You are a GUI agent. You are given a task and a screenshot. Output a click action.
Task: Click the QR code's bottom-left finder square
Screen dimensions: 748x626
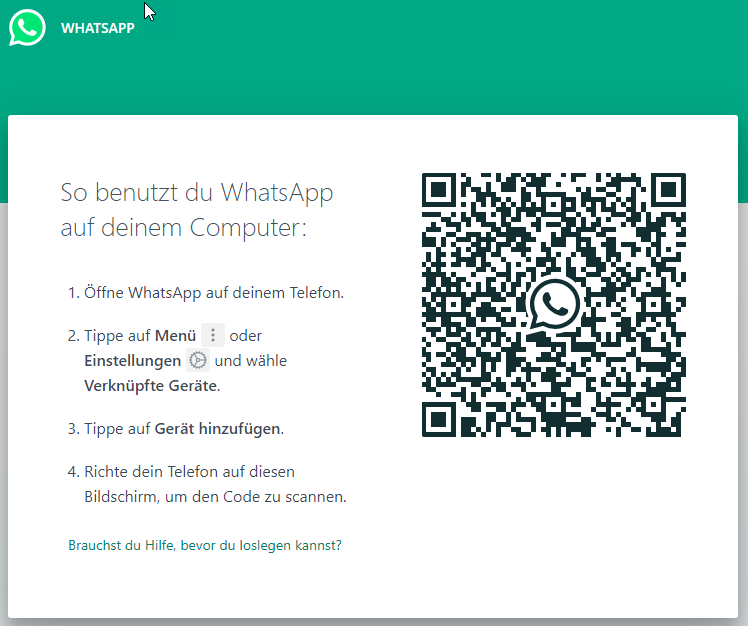point(441,419)
